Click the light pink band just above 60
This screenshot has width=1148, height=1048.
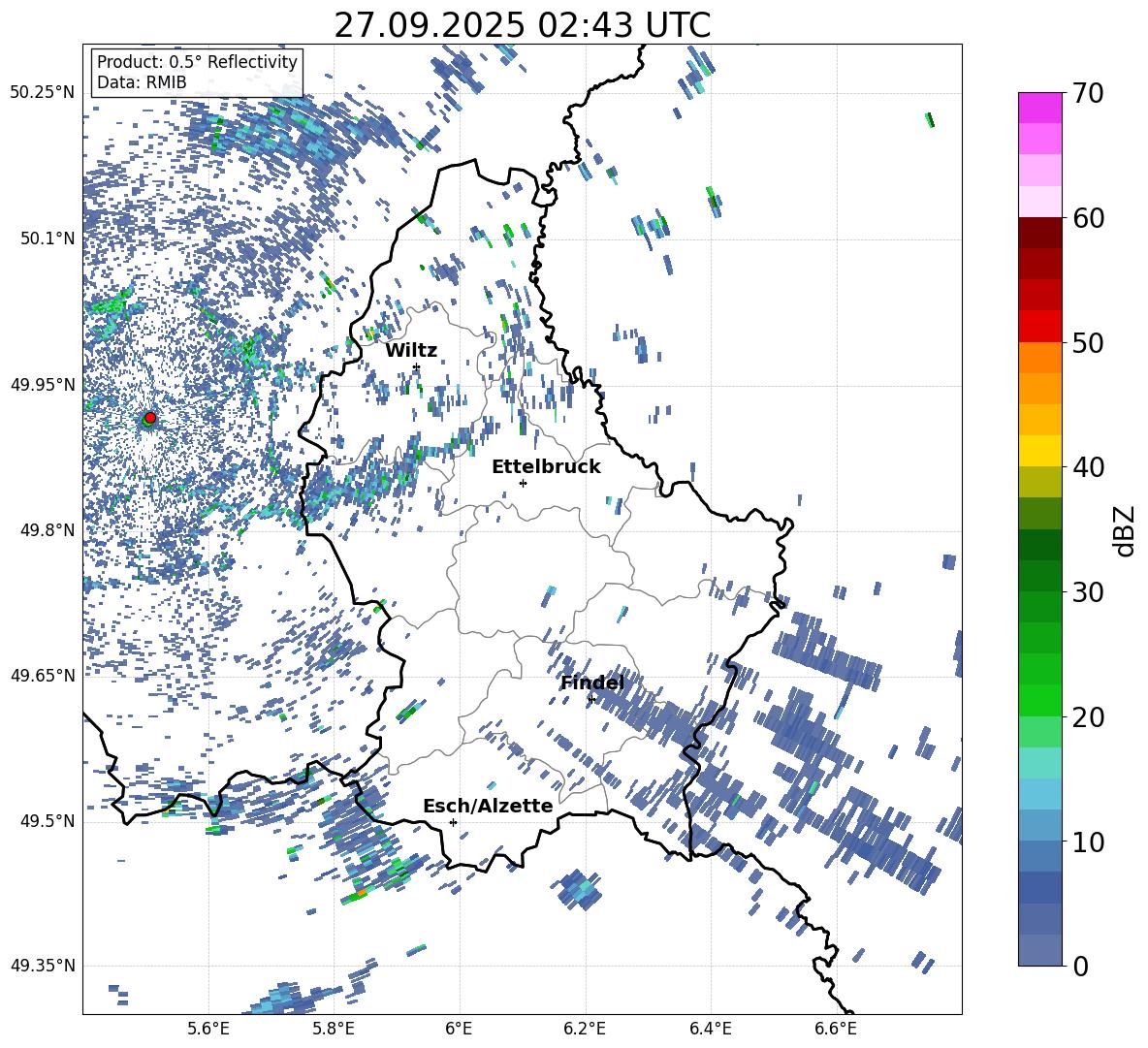1039,202
